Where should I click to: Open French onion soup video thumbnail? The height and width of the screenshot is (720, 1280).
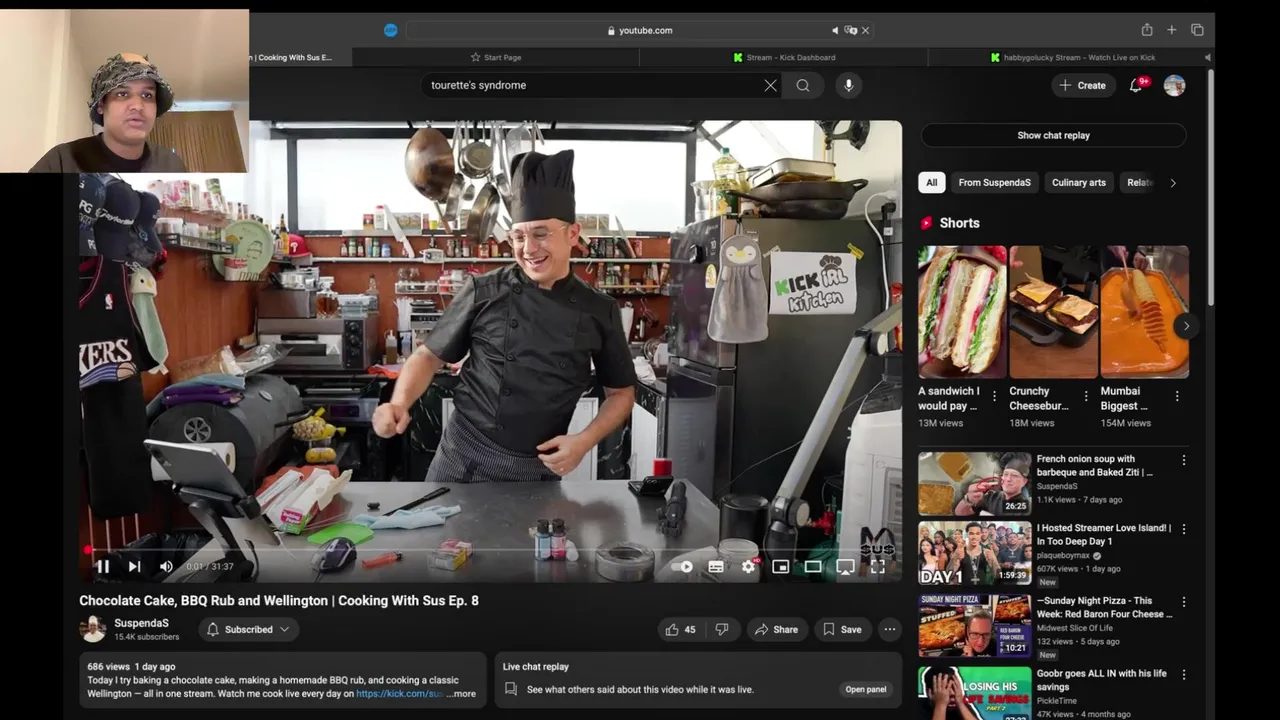pyautogui.click(x=974, y=484)
